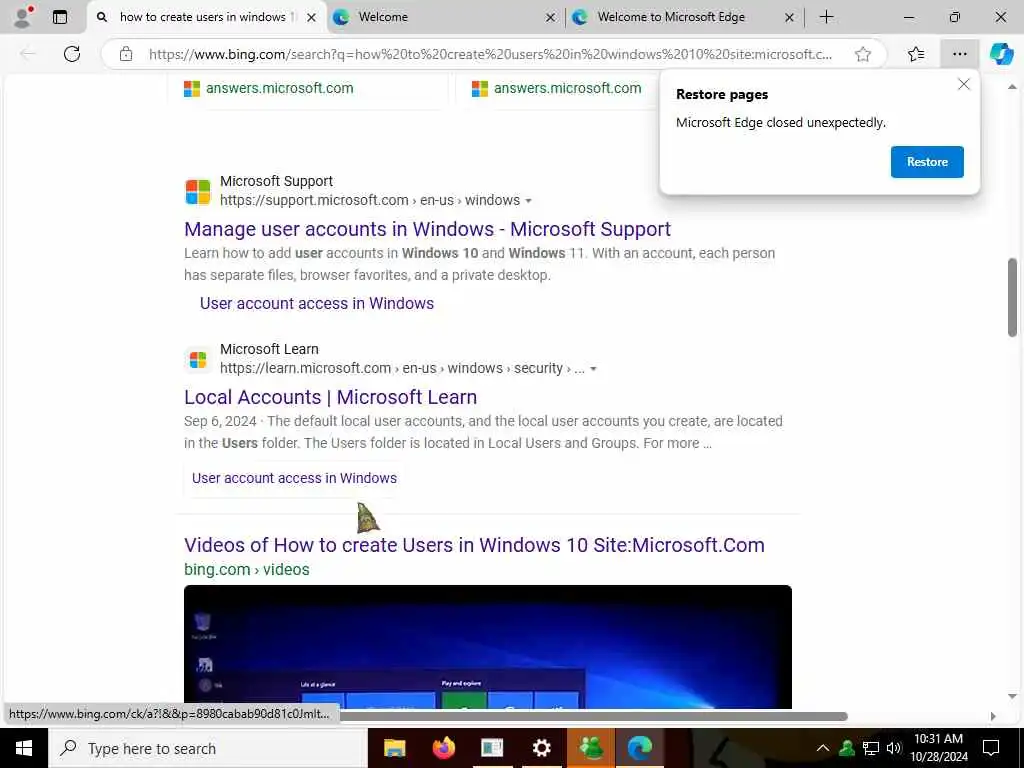1024x768 pixels.
Task: Close the 'how to create users' tab
Action: tap(312, 18)
